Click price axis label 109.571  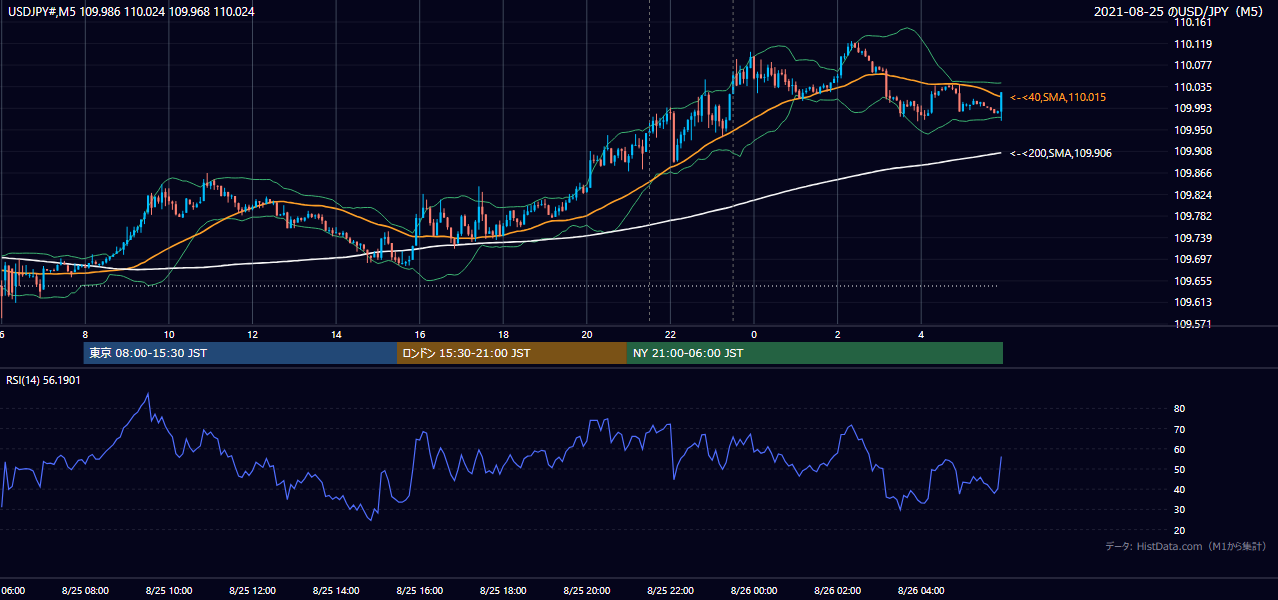(x=1193, y=324)
